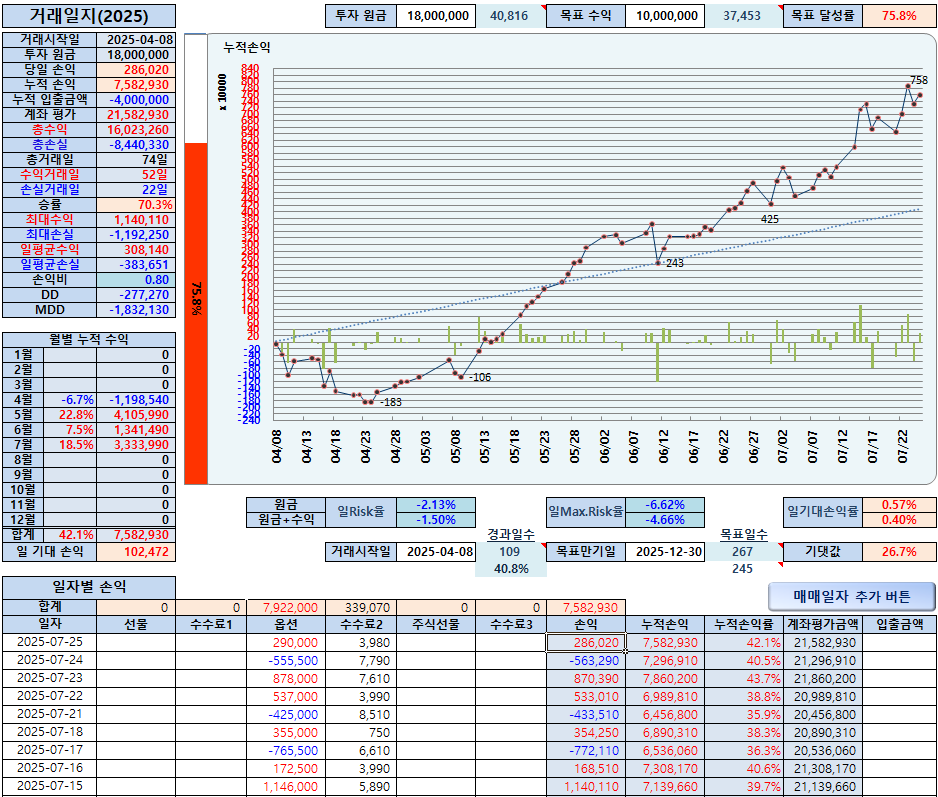Select the 거래일지(2025) title cell
Screen dimensions: 938x797
click(89, 16)
